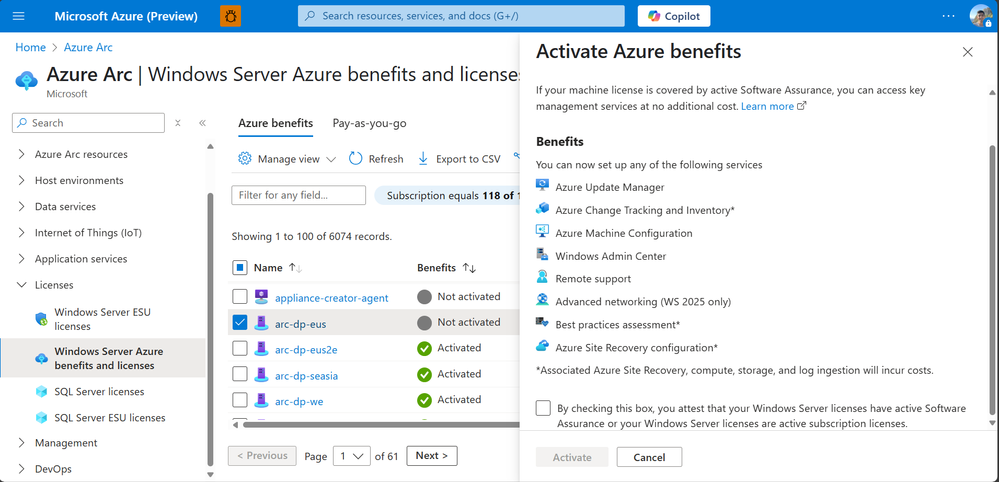This screenshot has width=999, height=482.
Task: Click Activated status icon for arc-dp-we
Action: (x=424, y=400)
